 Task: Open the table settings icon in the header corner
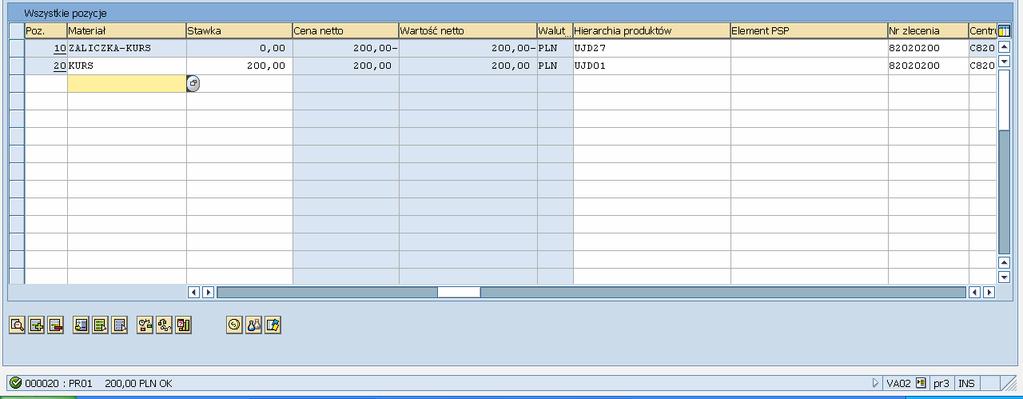pyautogui.click(x=1004, y=30)
